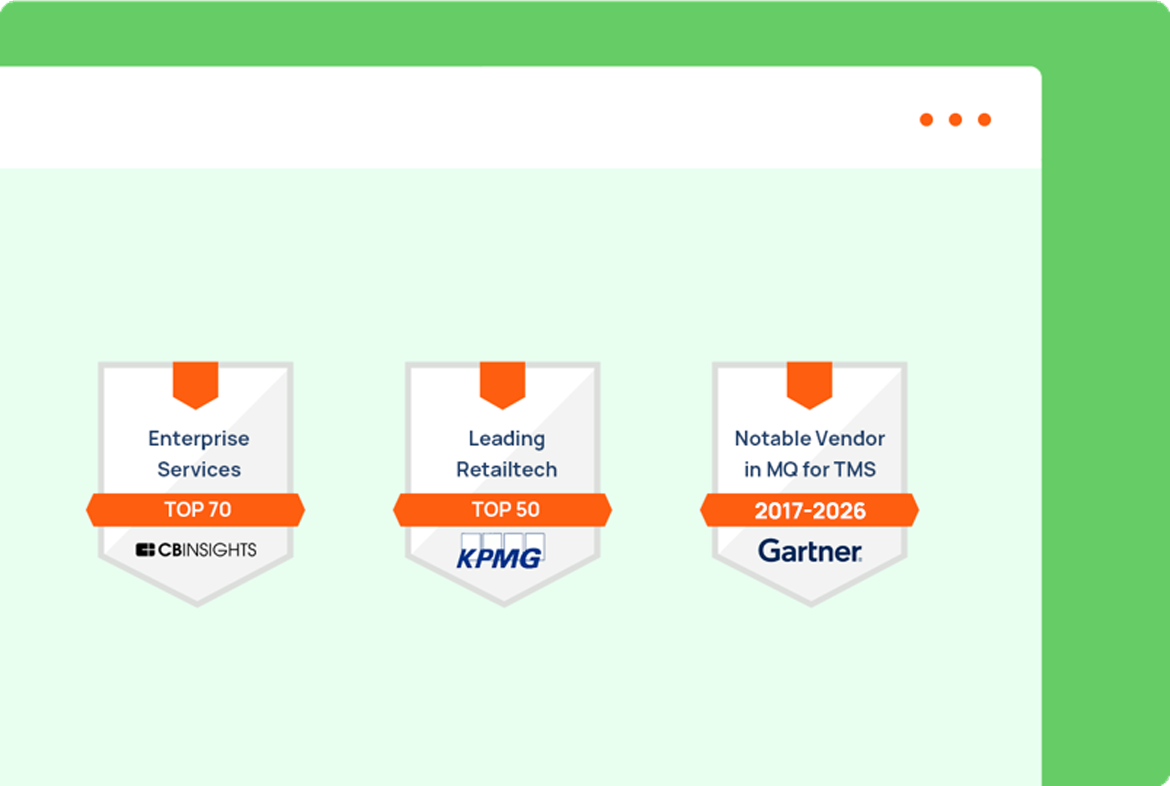The width and height of the screenshot is (1170, 786).
Task: Select the TOP 70 orange banner
Action: point(196,510)
